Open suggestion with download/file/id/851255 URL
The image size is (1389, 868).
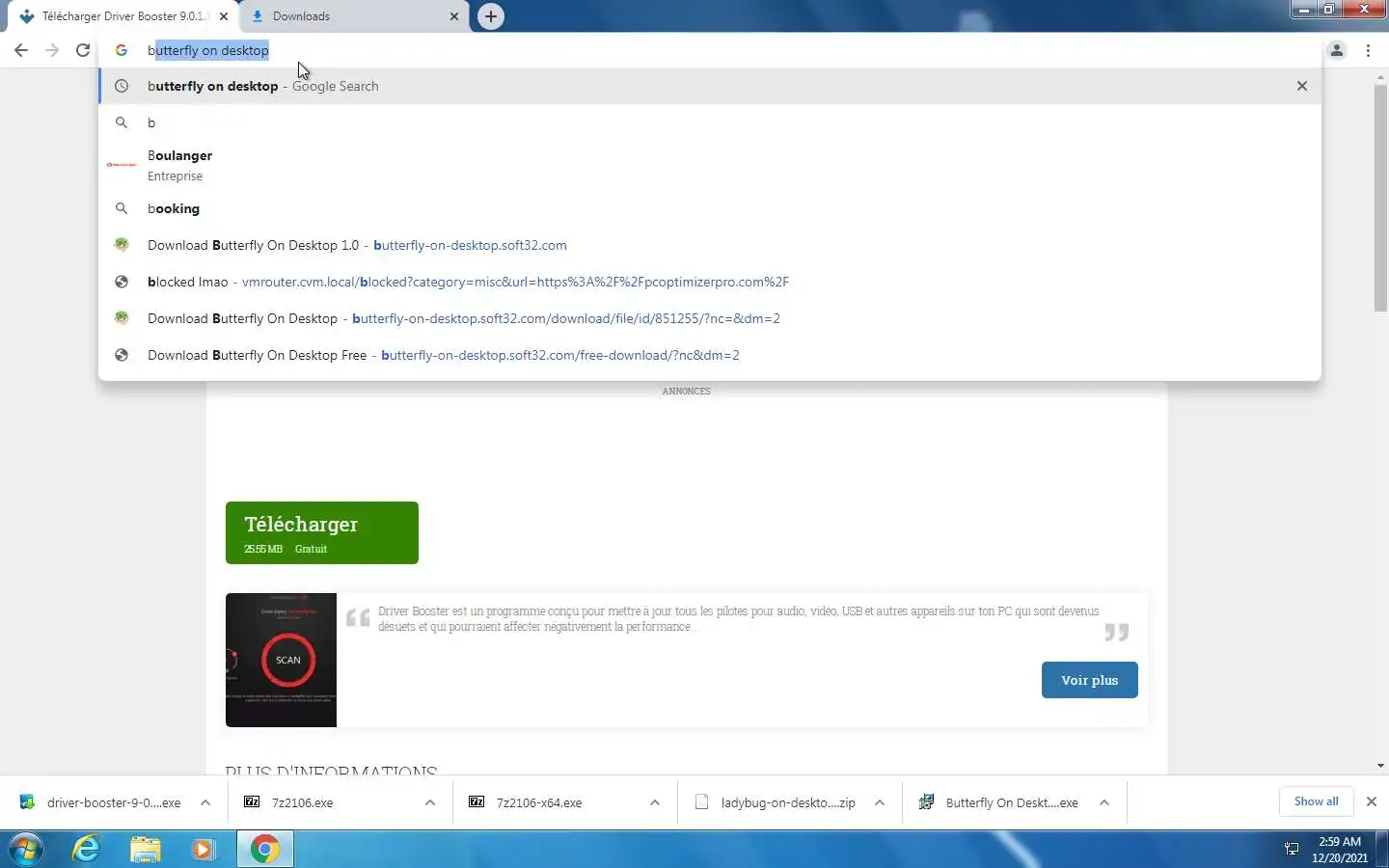[x=710, y=318]
